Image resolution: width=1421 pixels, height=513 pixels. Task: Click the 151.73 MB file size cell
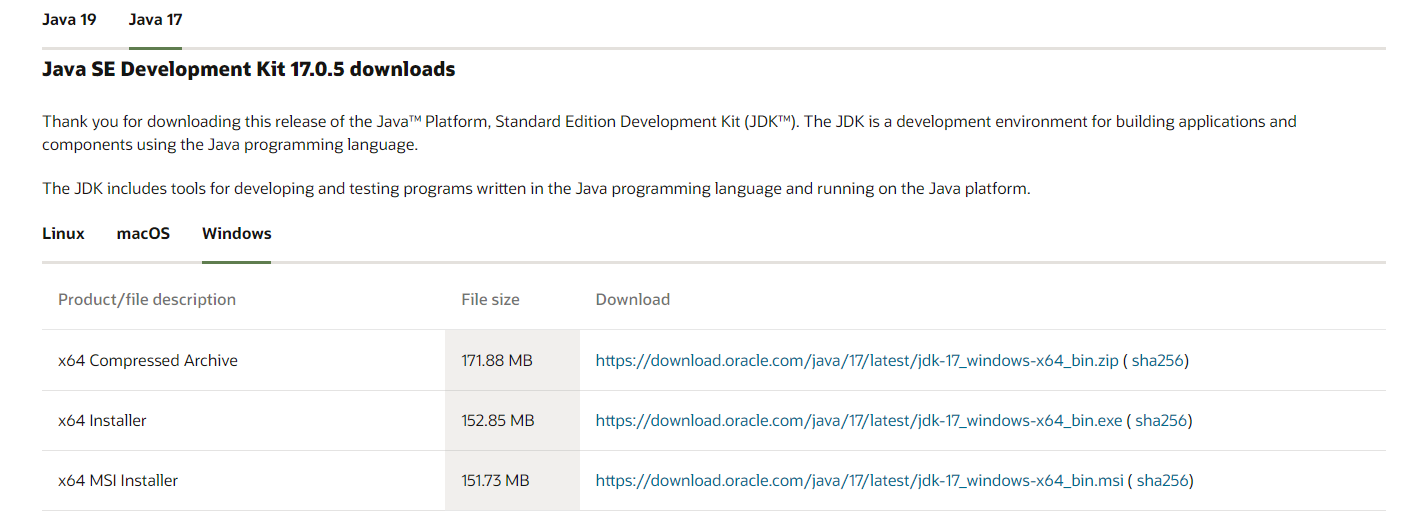click(512, 481)
